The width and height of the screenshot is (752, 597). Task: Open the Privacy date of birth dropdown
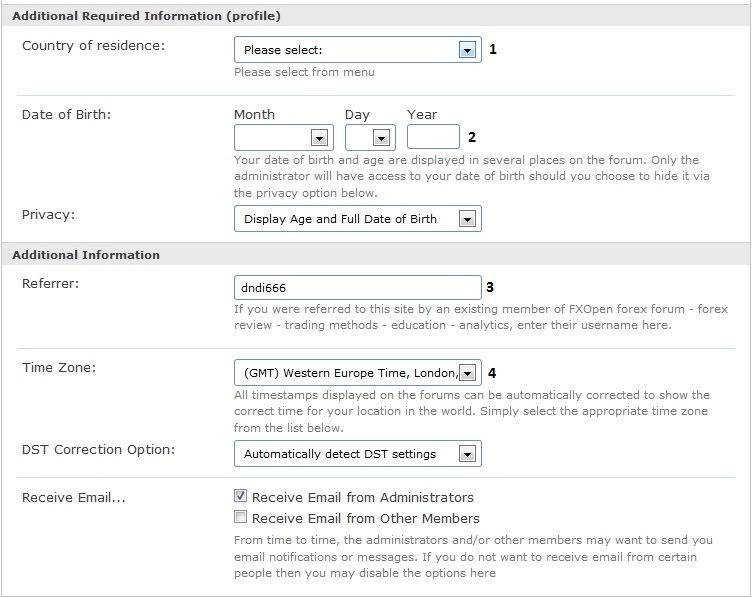[358, 219]
